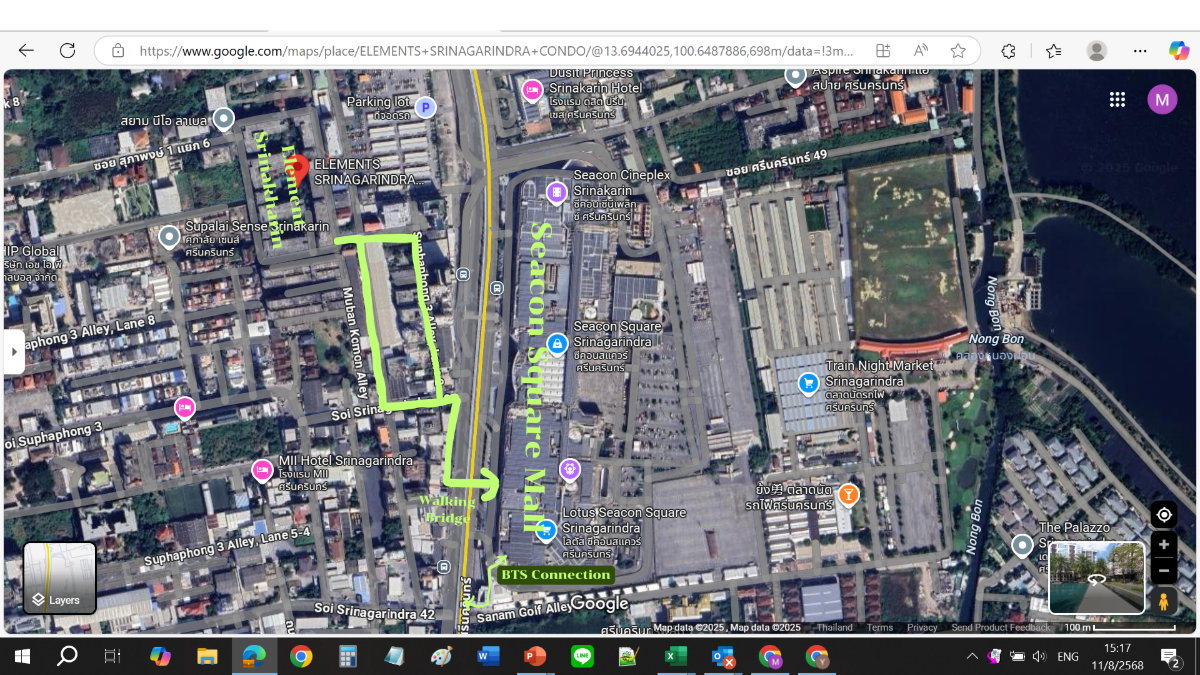The width and height of the screenshot is (1200, 675).
Task: View site information lock icon
Action: click(118, 50)
